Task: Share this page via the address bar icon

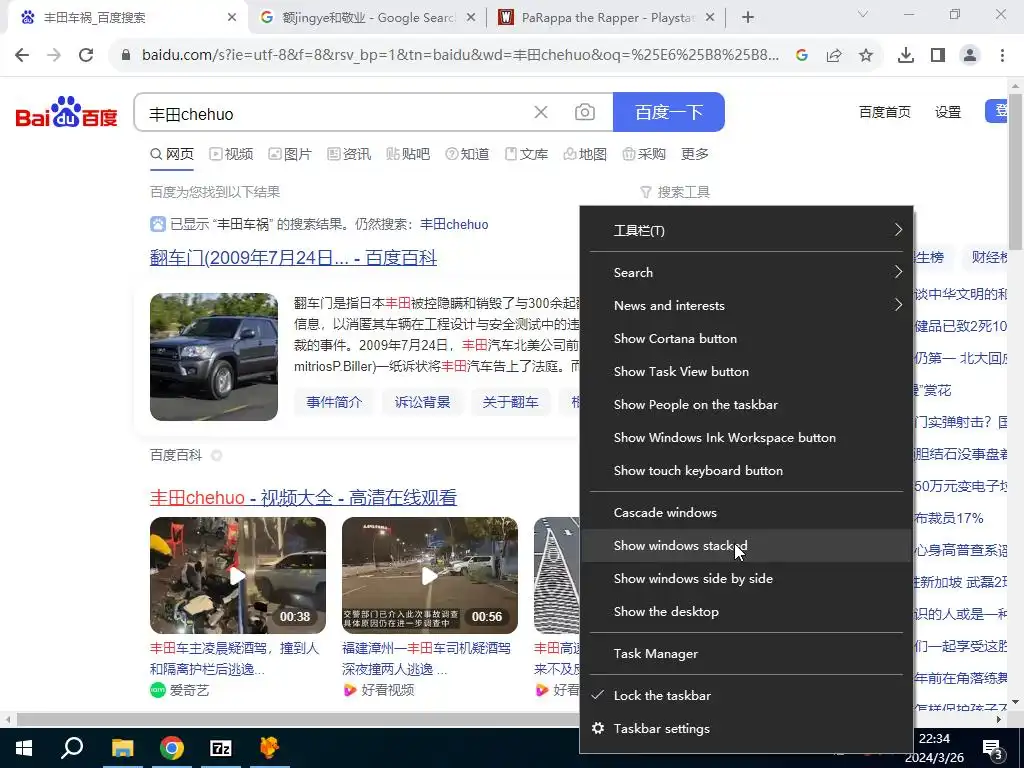Action: click(834, 56)
